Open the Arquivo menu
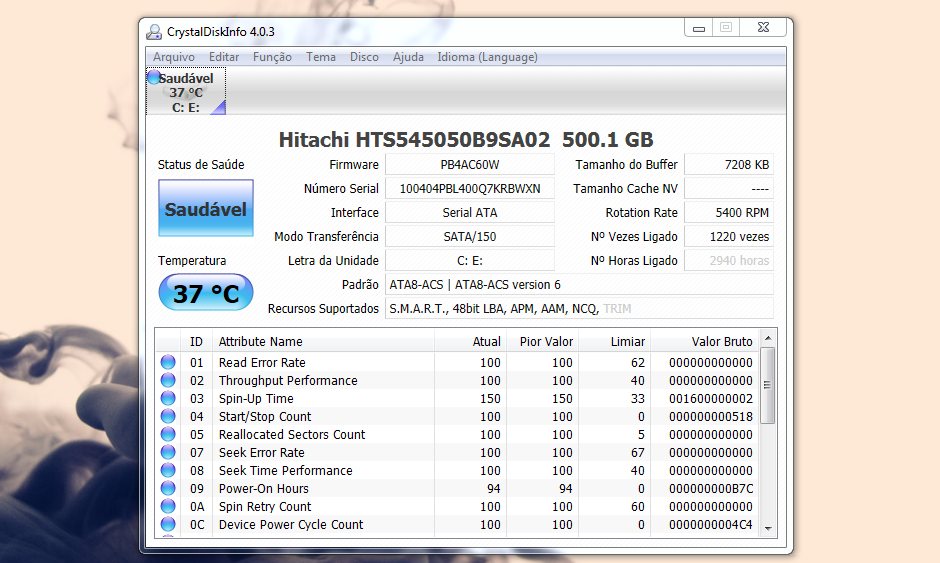 (174, 57)
